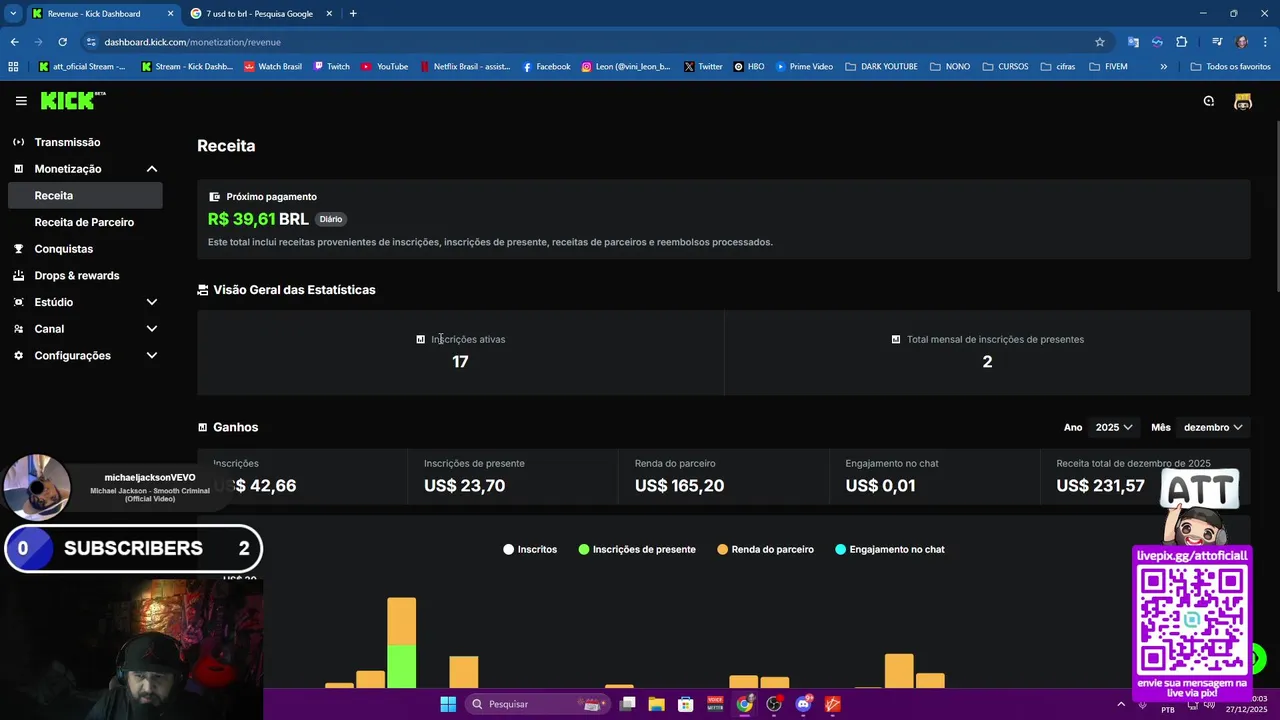The width and height of the screenshot is (1280, 720).
Task: Open the YouTube bookmark
Action: (x=385, y=67)
